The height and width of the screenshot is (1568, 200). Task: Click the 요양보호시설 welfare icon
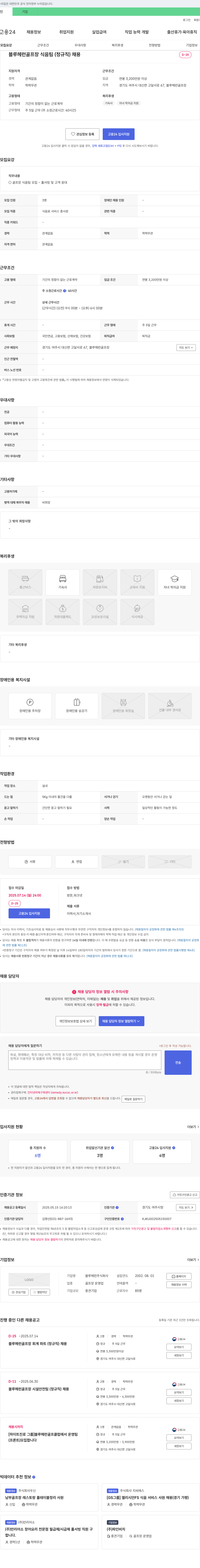pyautogui.click(x=100, y=612)
